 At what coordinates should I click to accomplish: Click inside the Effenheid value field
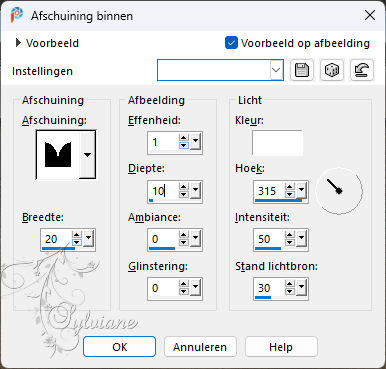(163, 142)
